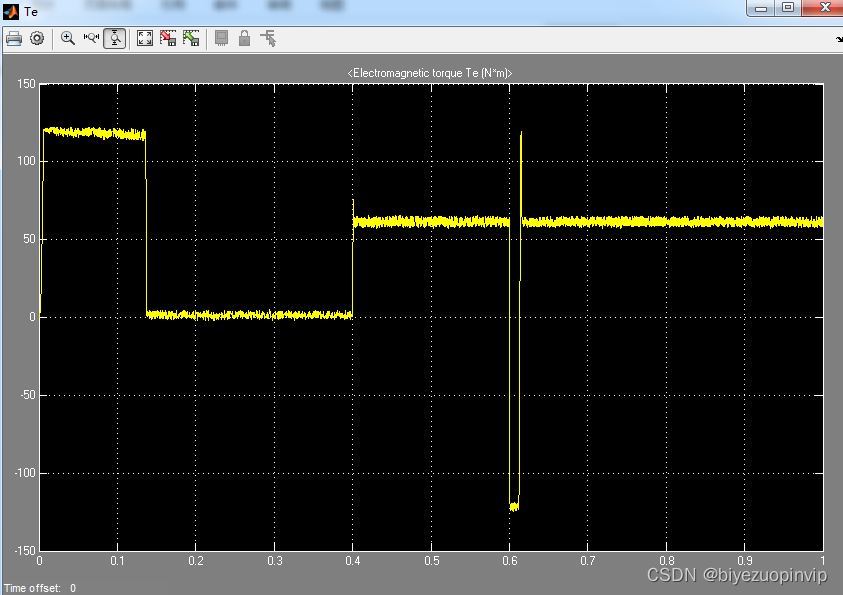This screenshot has height=595, width=843.
Task: Close the Te scope window
Action: [x=824, y=8]
